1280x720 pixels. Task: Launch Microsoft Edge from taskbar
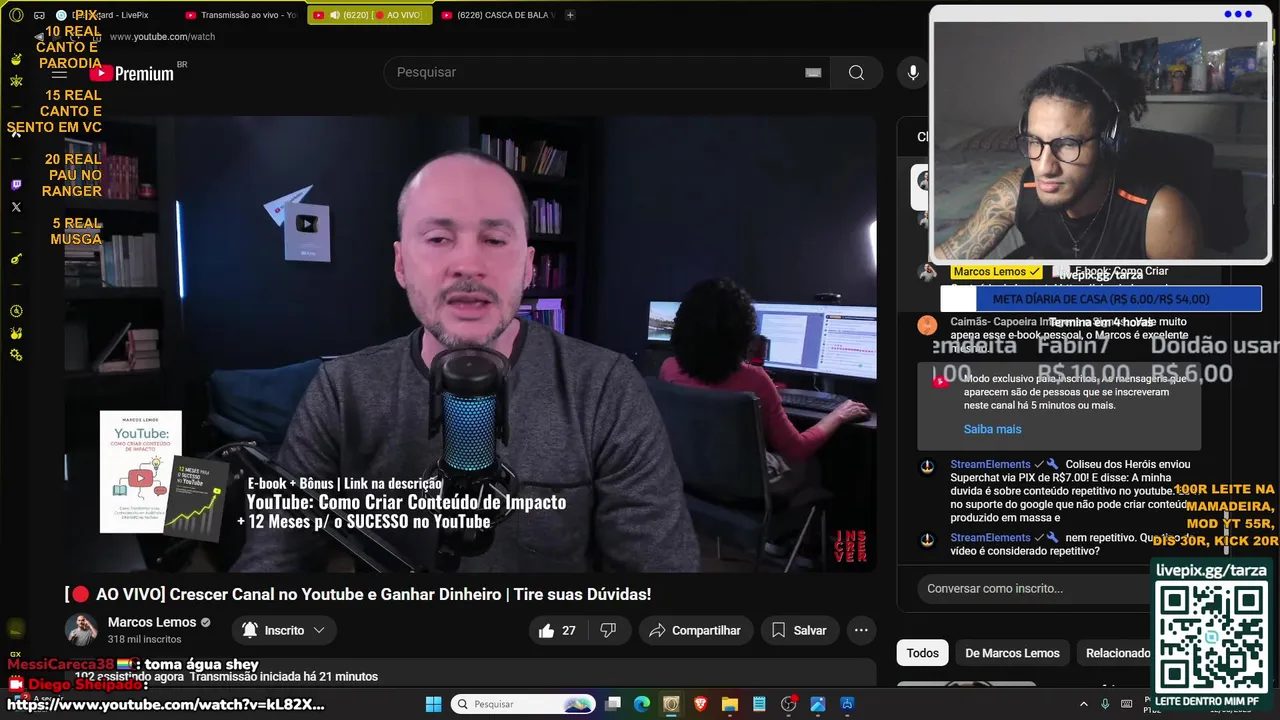(x=642, y=704)
